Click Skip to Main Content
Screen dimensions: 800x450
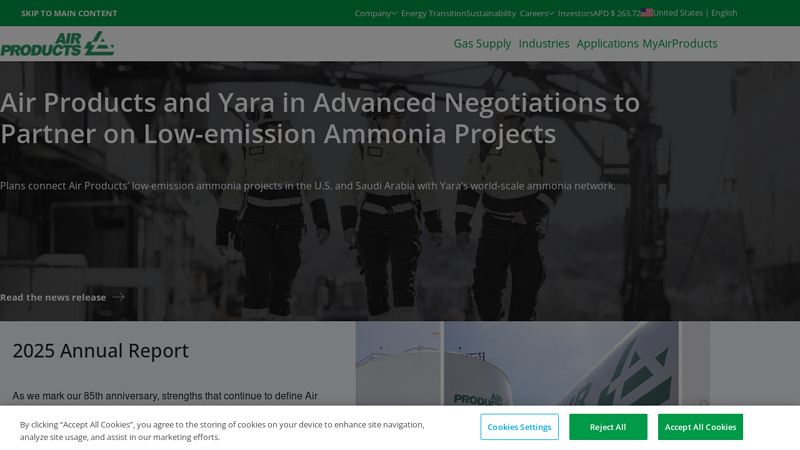click(69, 13)
